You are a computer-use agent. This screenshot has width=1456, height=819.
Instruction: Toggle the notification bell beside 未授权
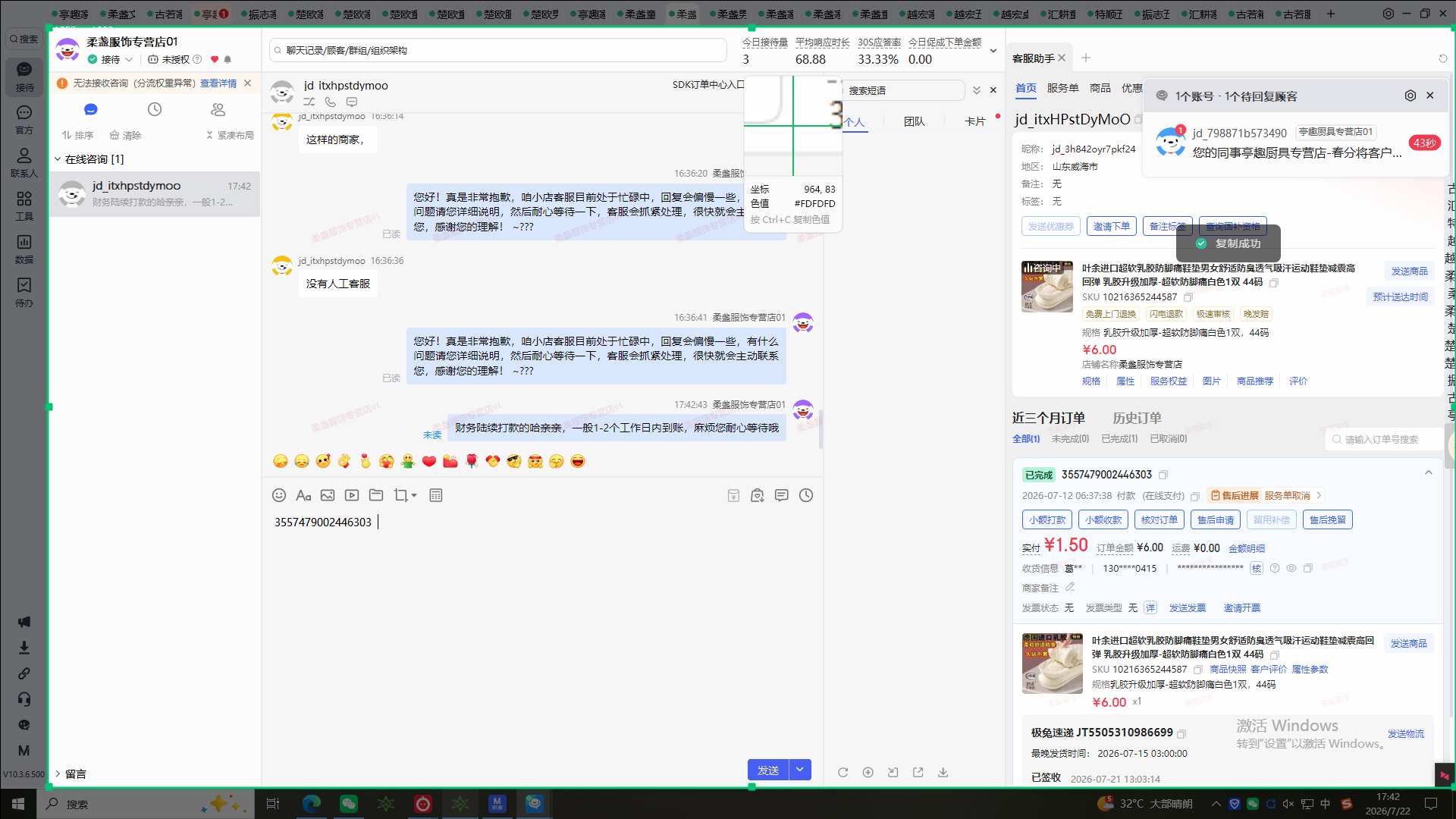coord(227,59)
